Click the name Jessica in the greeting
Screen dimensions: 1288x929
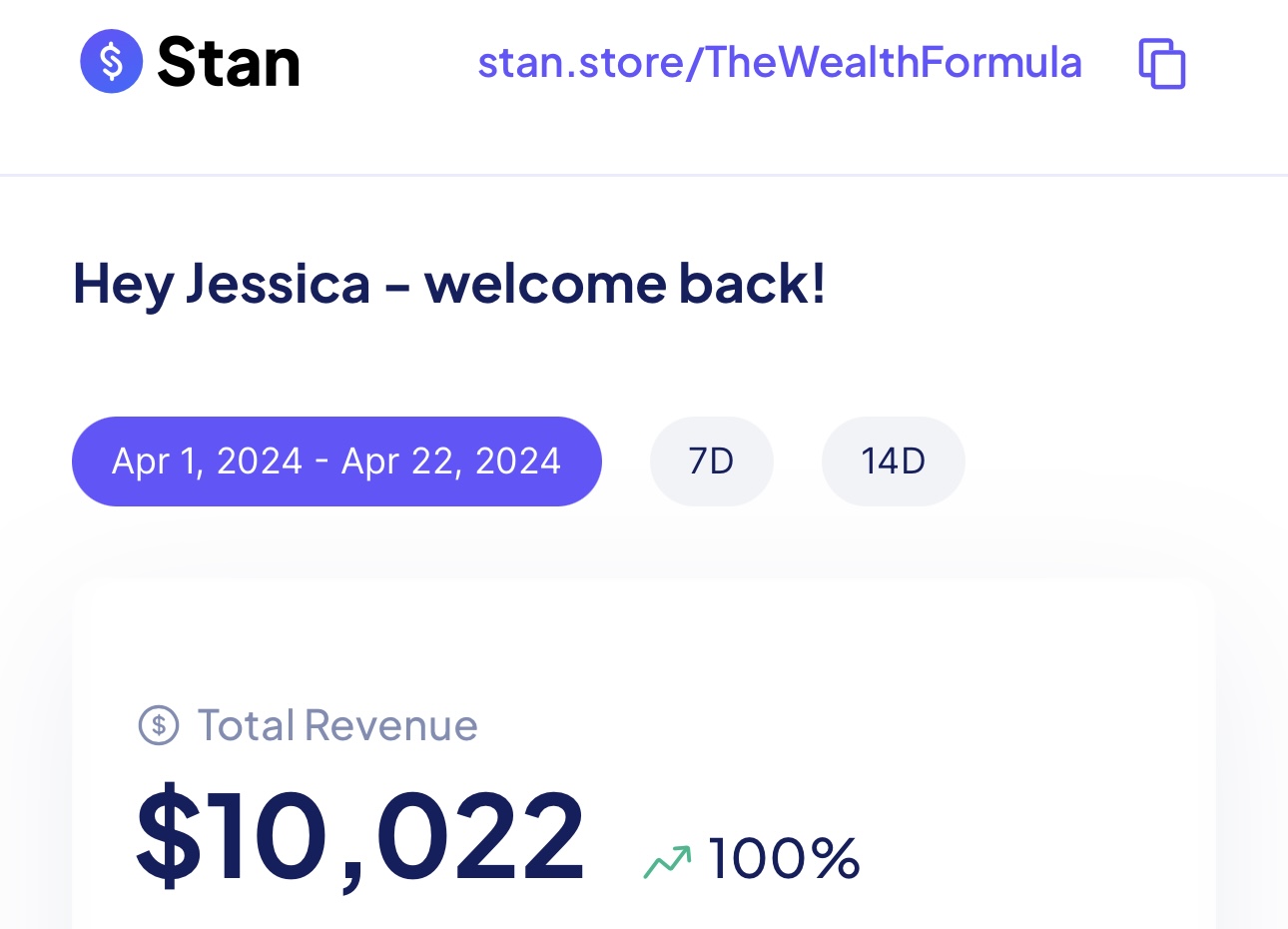coord(278,284)
